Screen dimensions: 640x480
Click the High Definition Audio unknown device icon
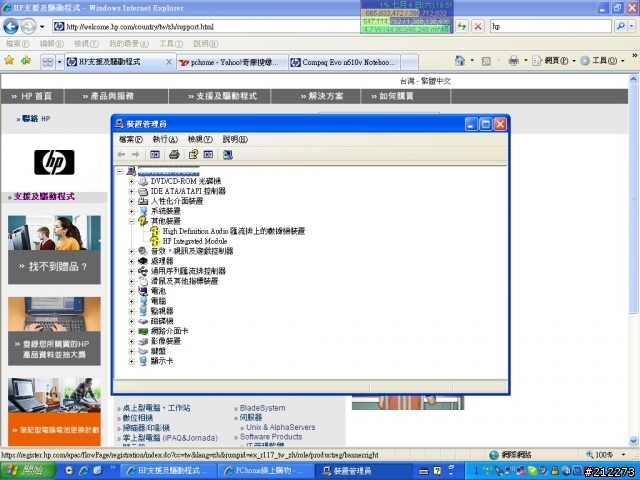tap(155, 231)
